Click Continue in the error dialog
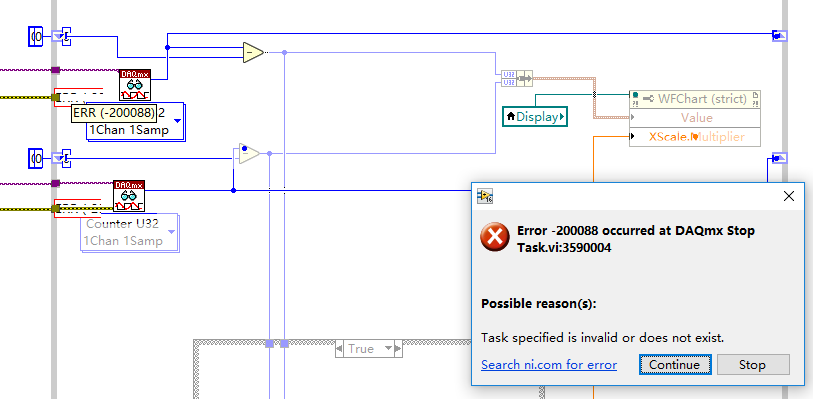This screenshot has height=399, width=813. pyautogui.click(x=675, y=365)
